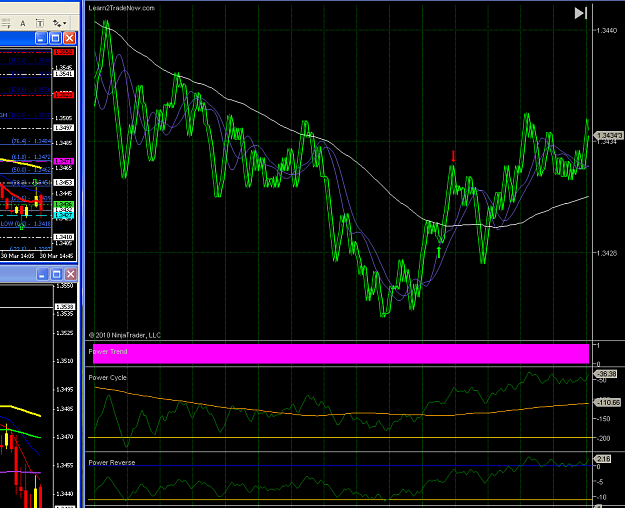Click white price tag 1.3541 in left chart
The height and width of the screenshot is (508, 625).
coord(64,74)
